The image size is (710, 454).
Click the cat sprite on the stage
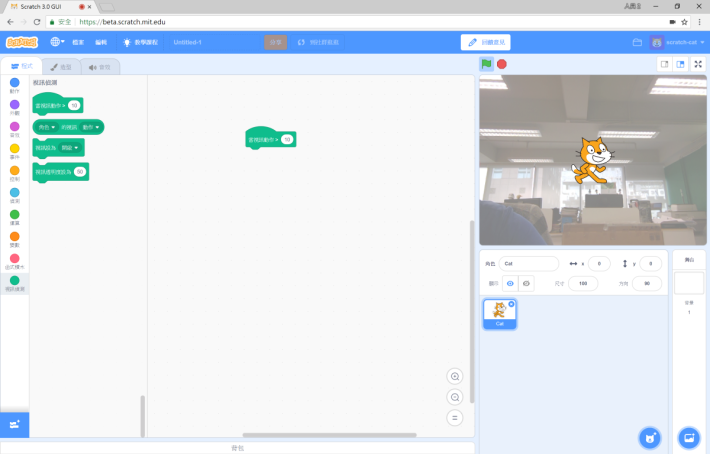592,161
